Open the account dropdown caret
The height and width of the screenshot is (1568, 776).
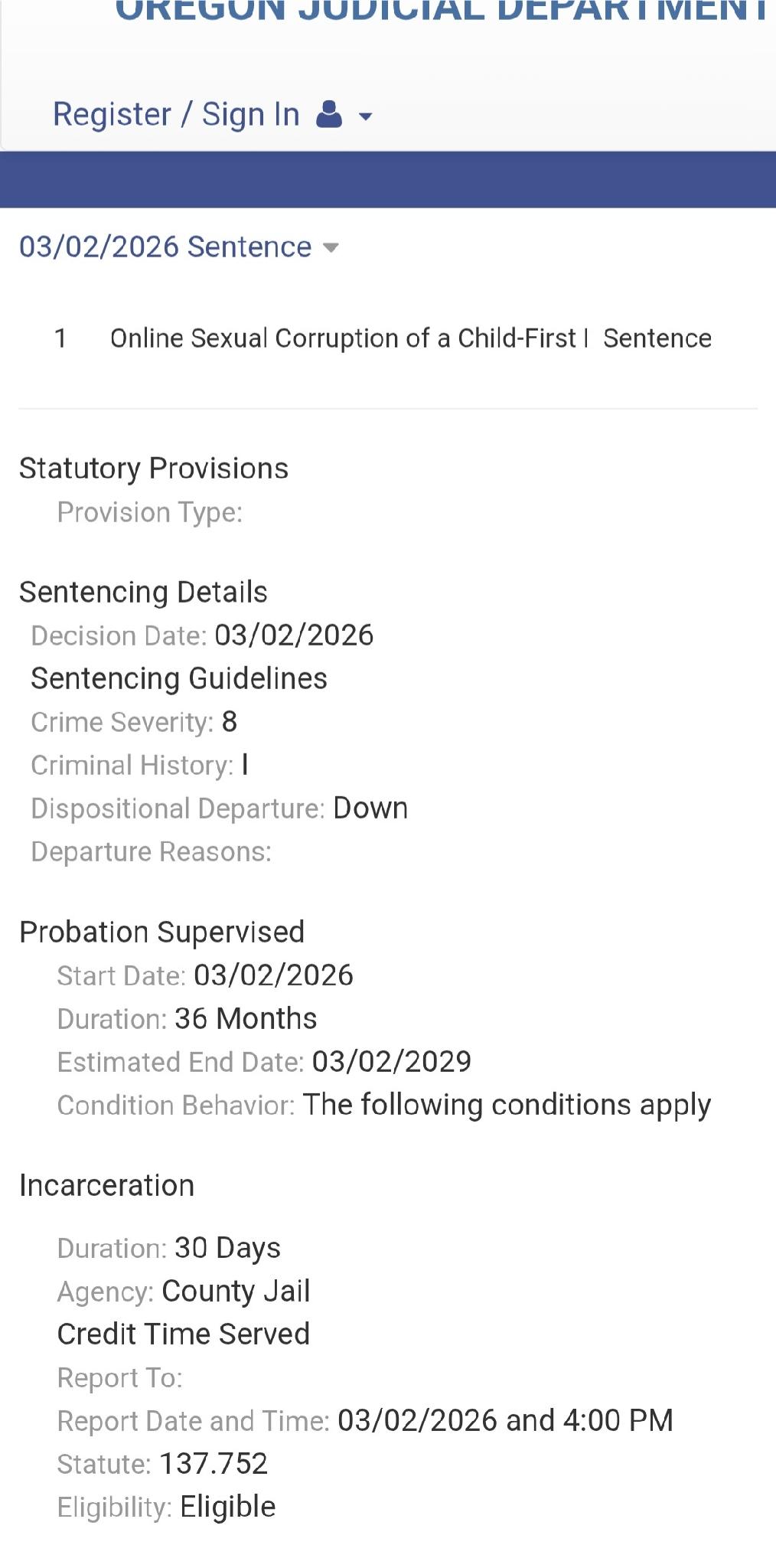[366, 117]
